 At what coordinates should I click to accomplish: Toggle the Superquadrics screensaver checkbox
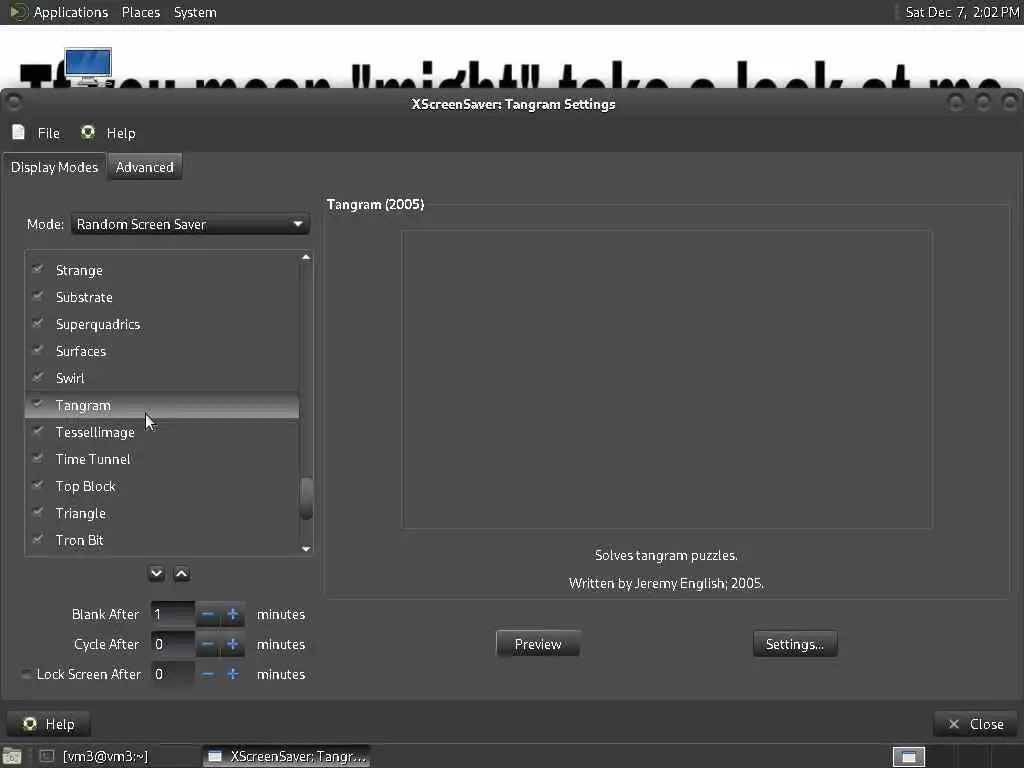[x=38, y=323]
